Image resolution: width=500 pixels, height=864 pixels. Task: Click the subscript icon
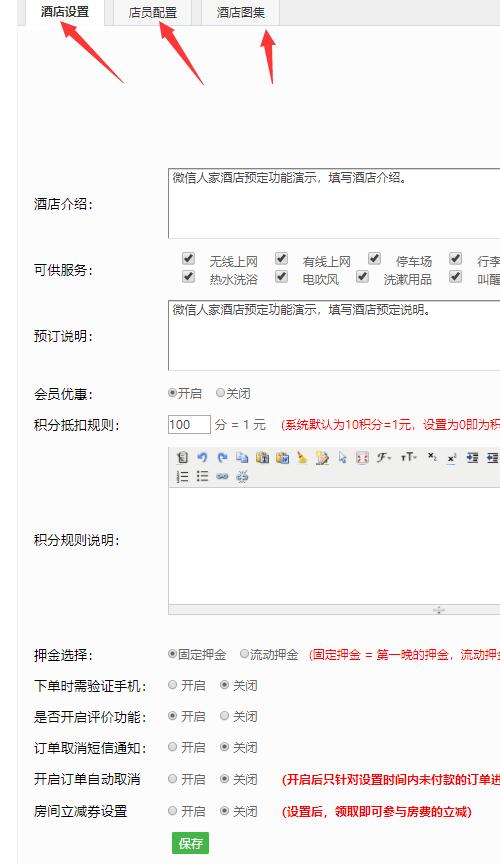[432, 457]
